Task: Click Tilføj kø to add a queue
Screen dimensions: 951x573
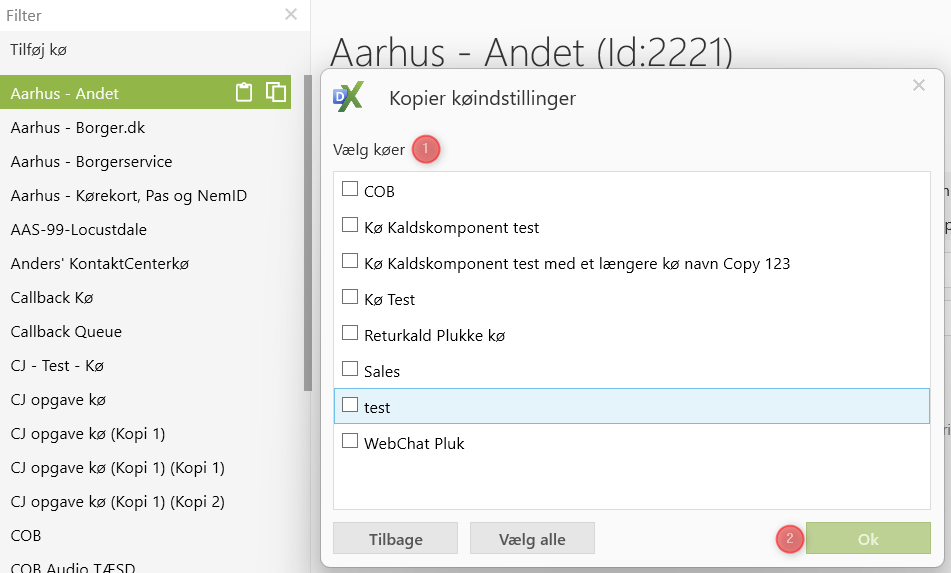Action: pyautogui.click(x=39, y=49)
